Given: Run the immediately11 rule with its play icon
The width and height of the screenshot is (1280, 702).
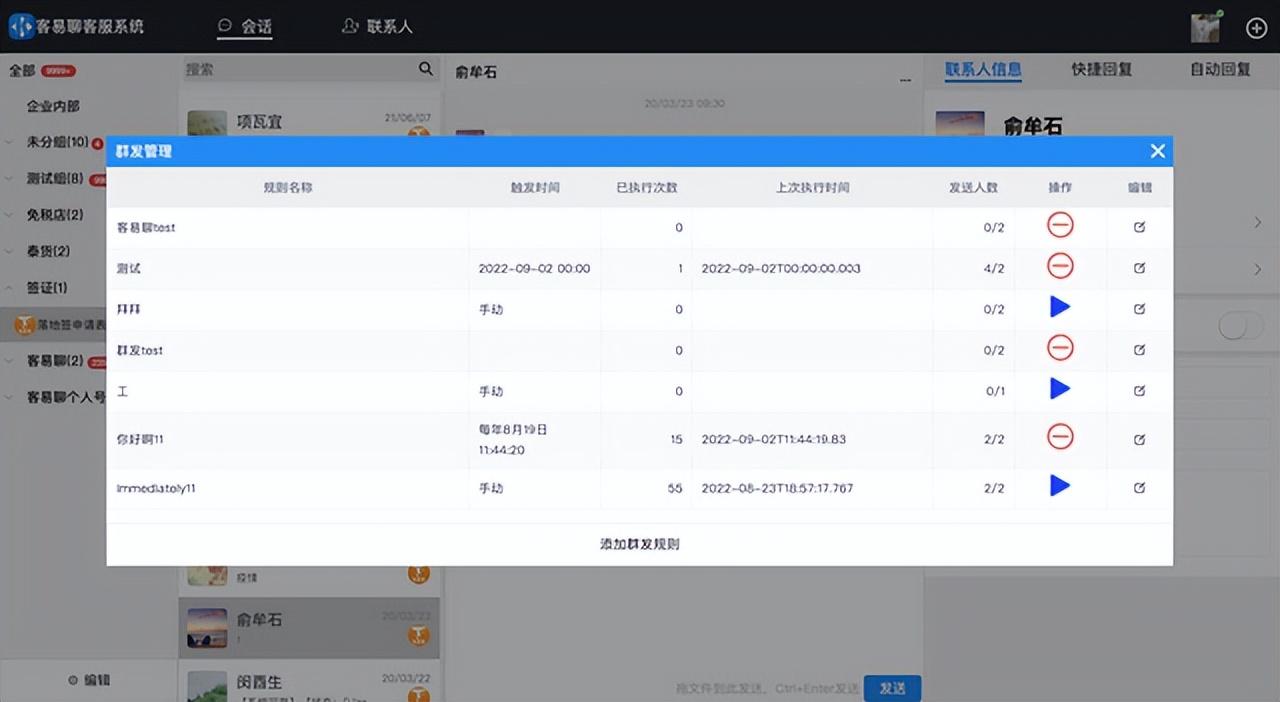Looking at the screenshot, I should pos(1059,486).
